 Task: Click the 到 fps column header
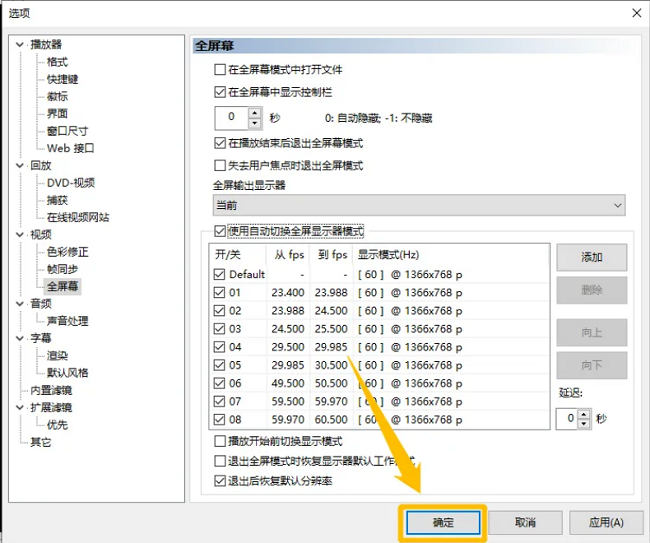click(x=331, y=255)
